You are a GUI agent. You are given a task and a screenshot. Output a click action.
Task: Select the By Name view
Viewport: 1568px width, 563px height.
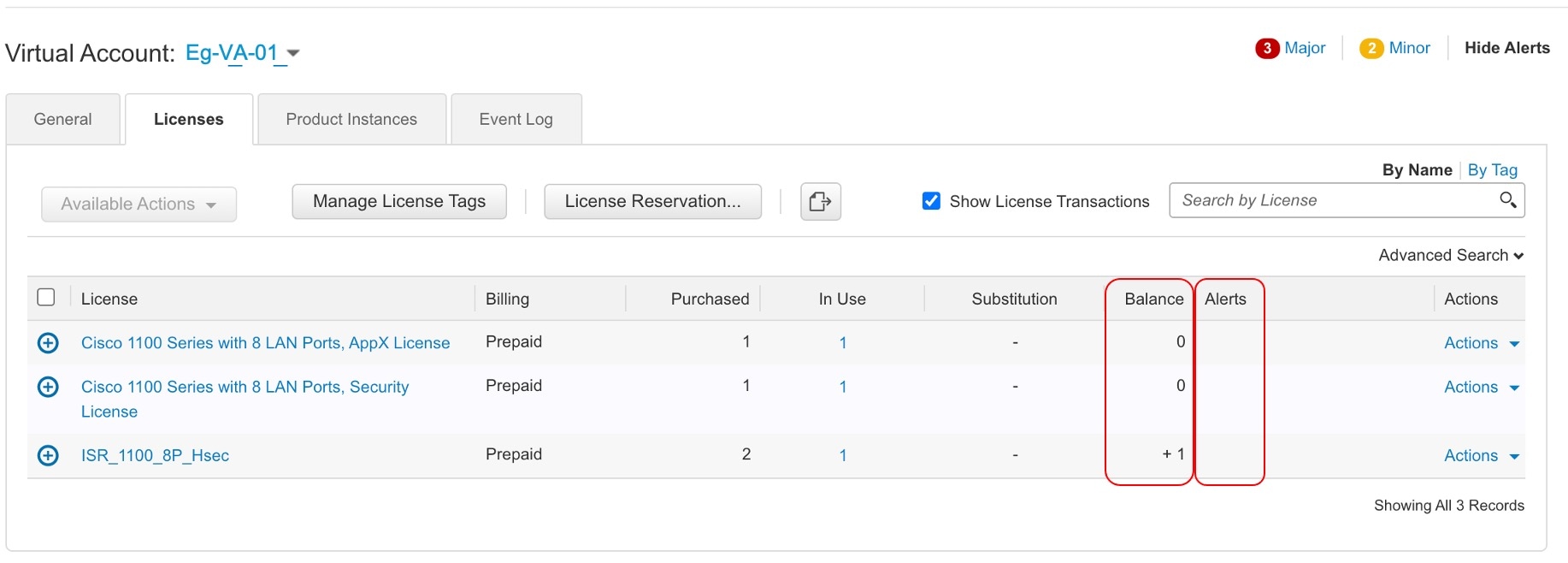(1418, 169)
